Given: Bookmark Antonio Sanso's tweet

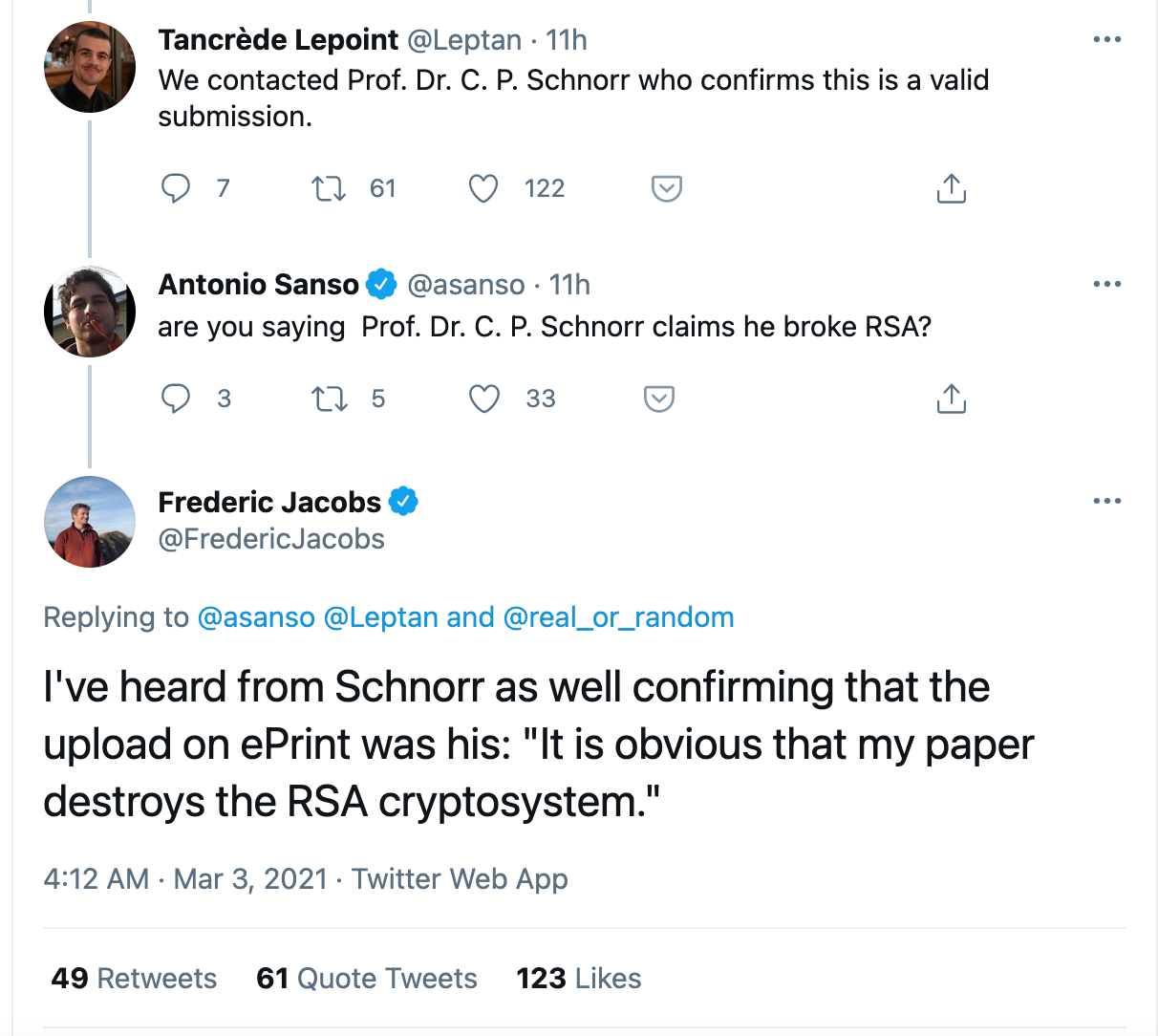Looking at the screenshot, I should tap(658, 399).
